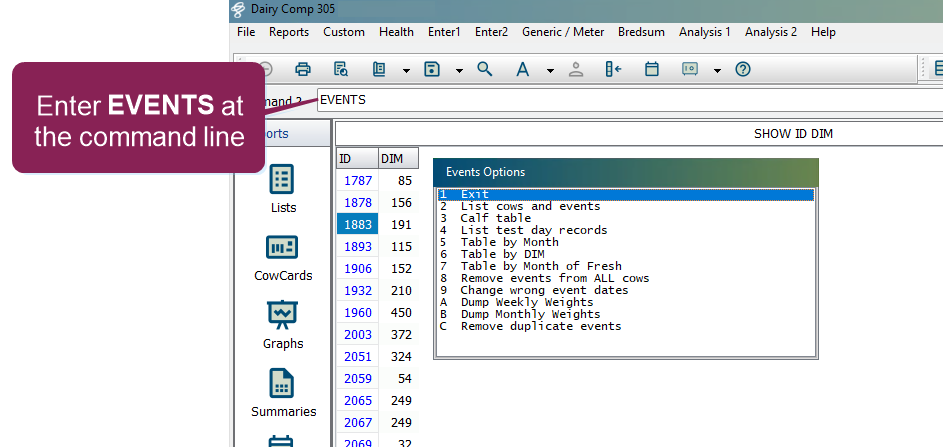Click the help question mark icon
Image resolution: width=943 pixels, height=447 pixels.
pos(742,69)
